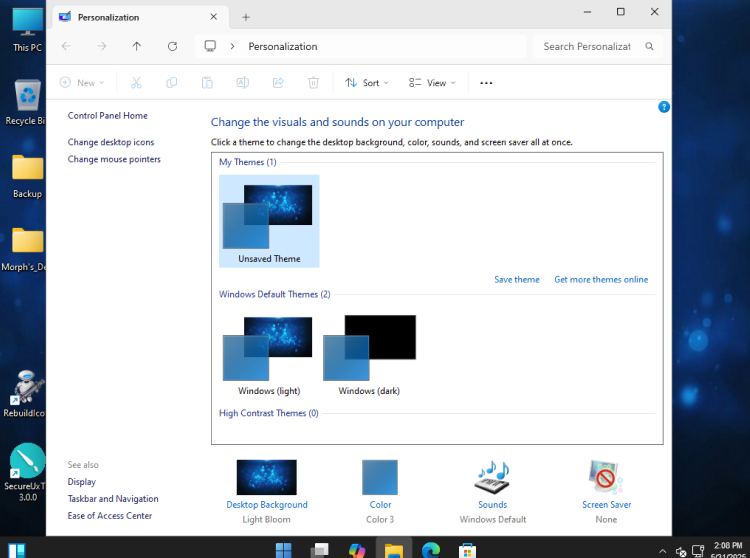Click File Explorer taskbar icon
Image resolution: width=750 pixels, height=558 pixels.
(x=394, y=549)
